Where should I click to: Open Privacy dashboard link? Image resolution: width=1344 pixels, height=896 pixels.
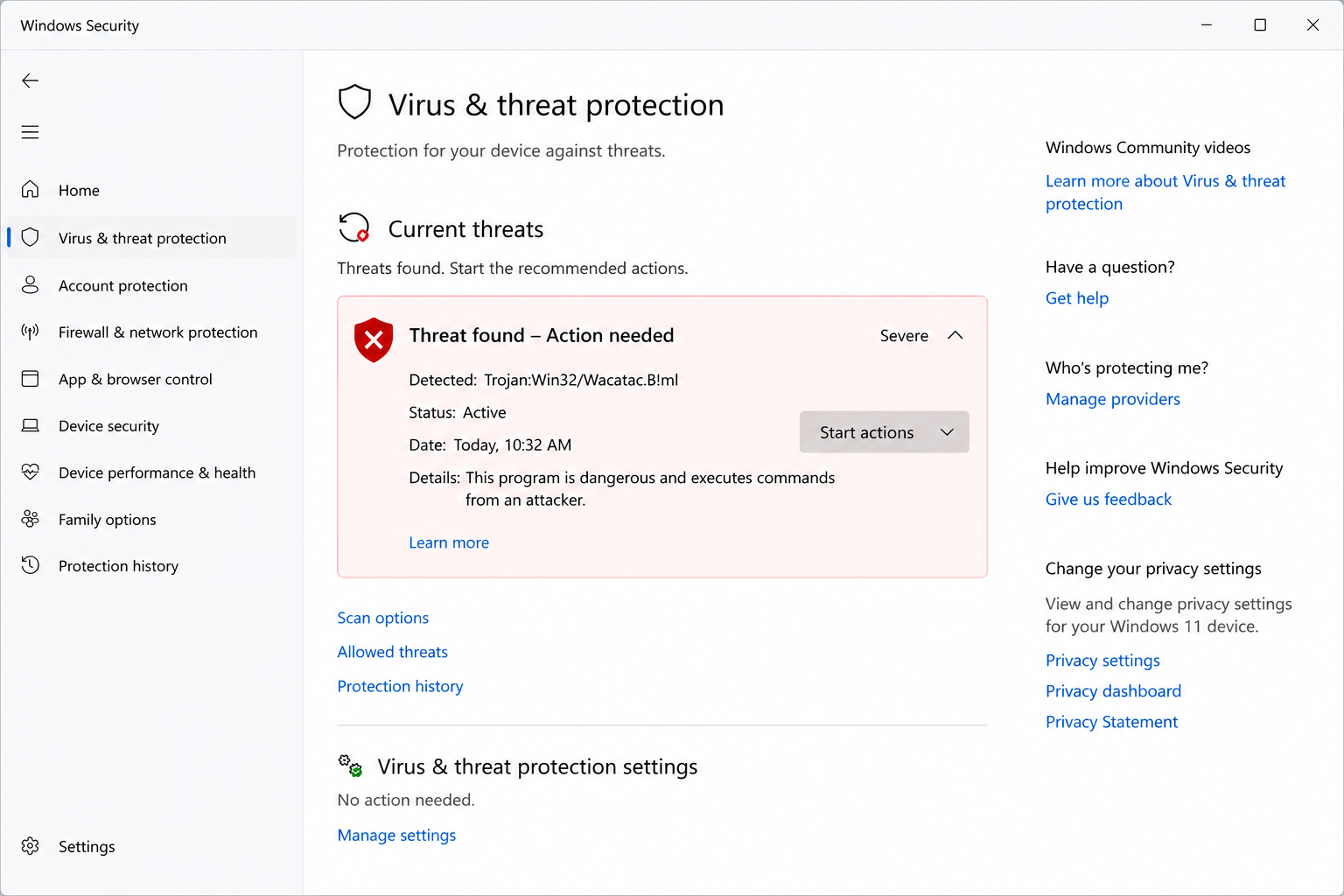[x=1113, y=690]
